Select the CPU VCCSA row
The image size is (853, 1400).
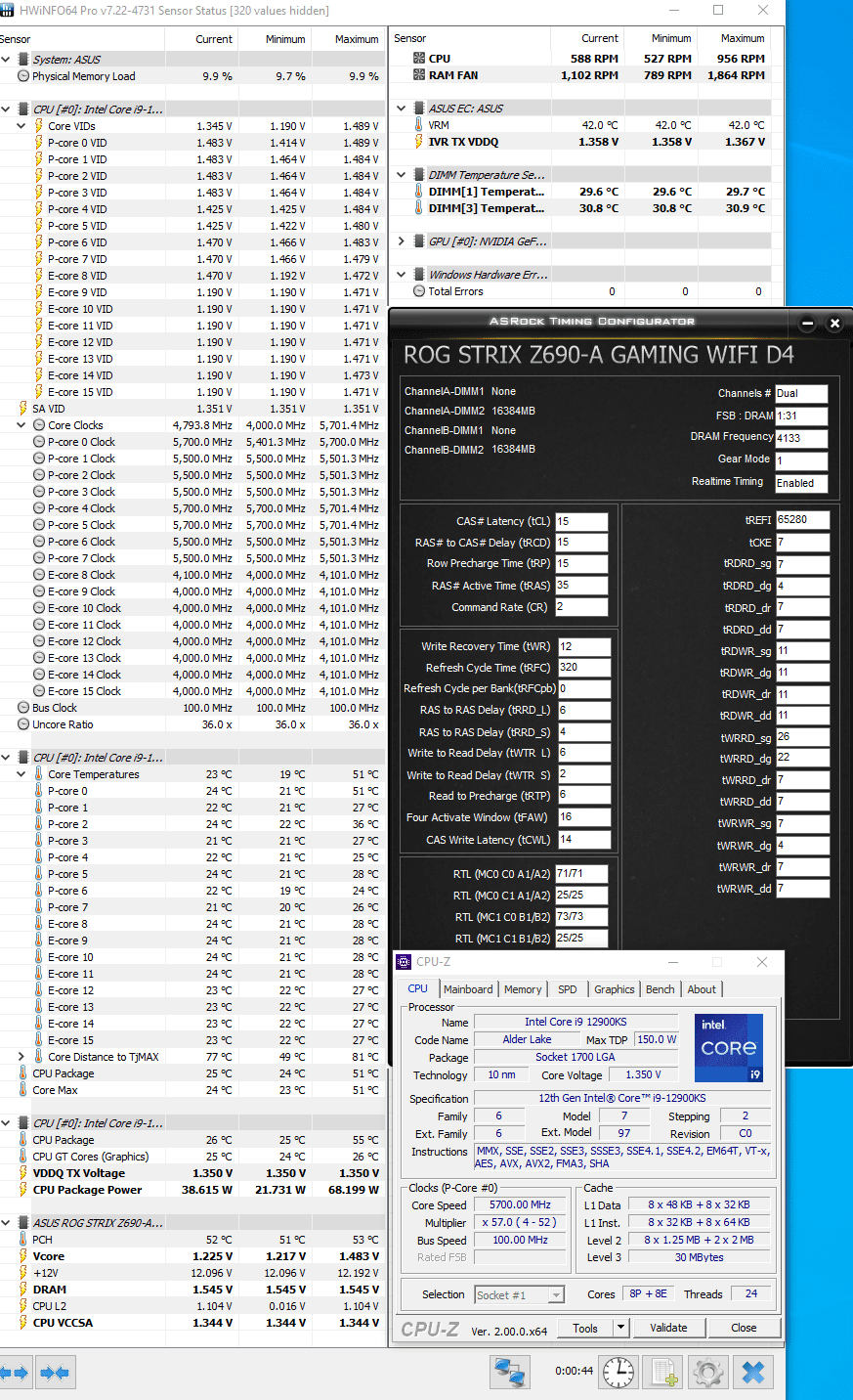(x=191, y=1323)
